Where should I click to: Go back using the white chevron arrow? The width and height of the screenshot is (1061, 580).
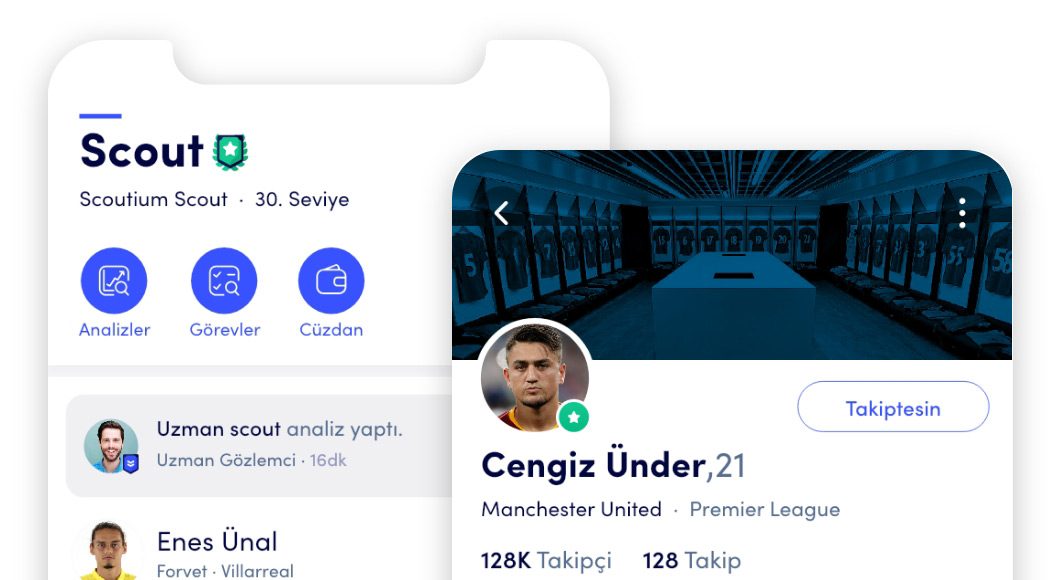coord(501,213)
